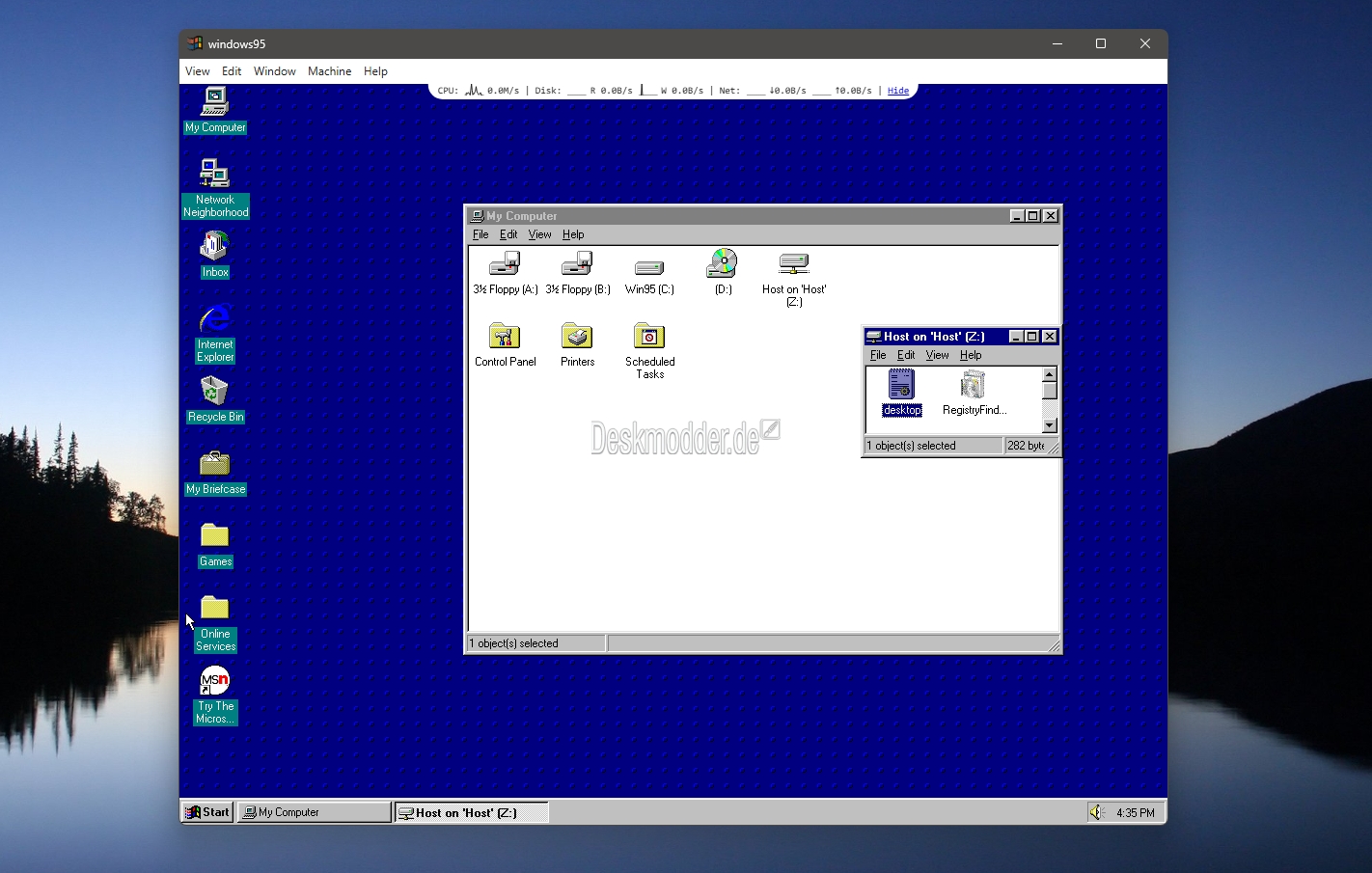Select the Control Panel folder icon
This screenshot has width=1372, height=873.
click(x=505, y=337)
